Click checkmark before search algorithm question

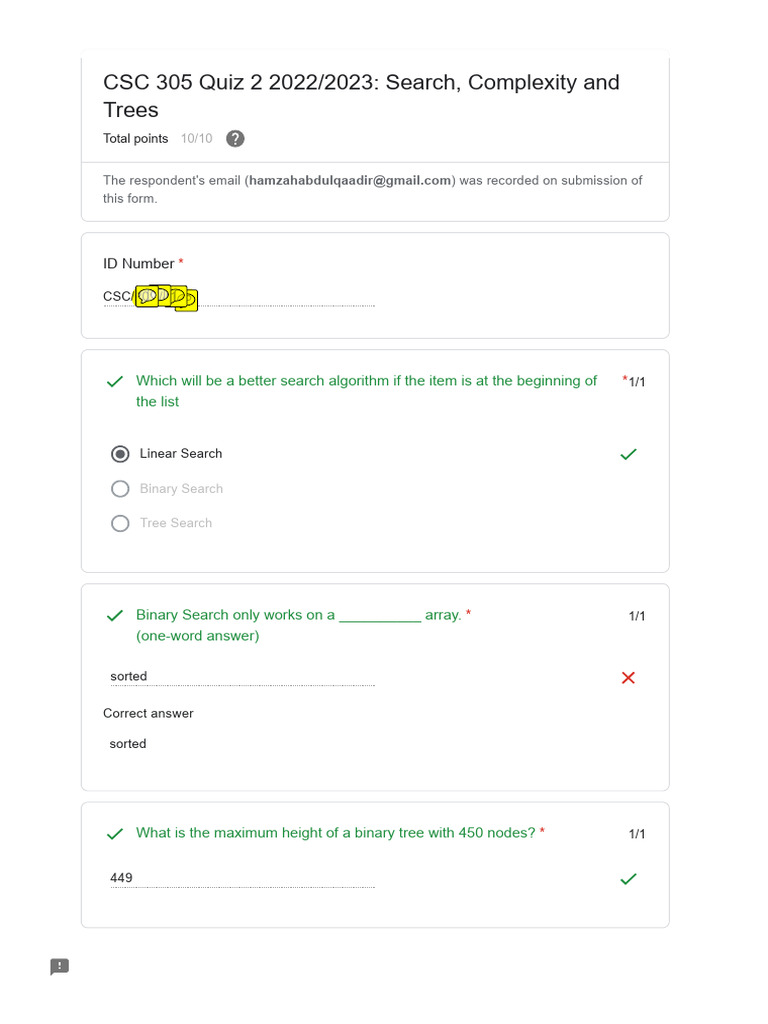115,382
